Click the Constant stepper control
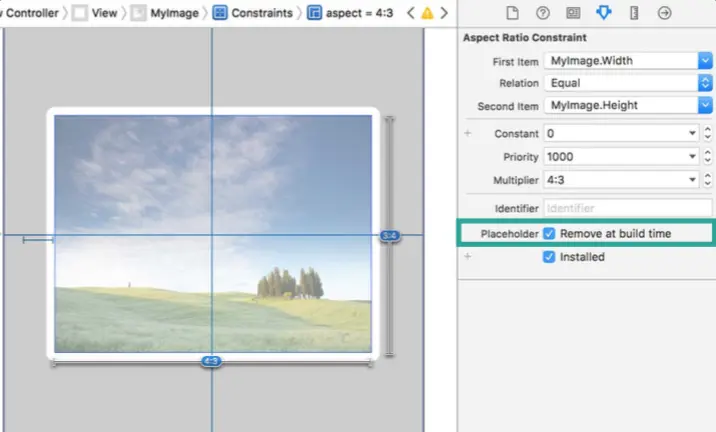The image size is (716, 432). click(707, 133)
